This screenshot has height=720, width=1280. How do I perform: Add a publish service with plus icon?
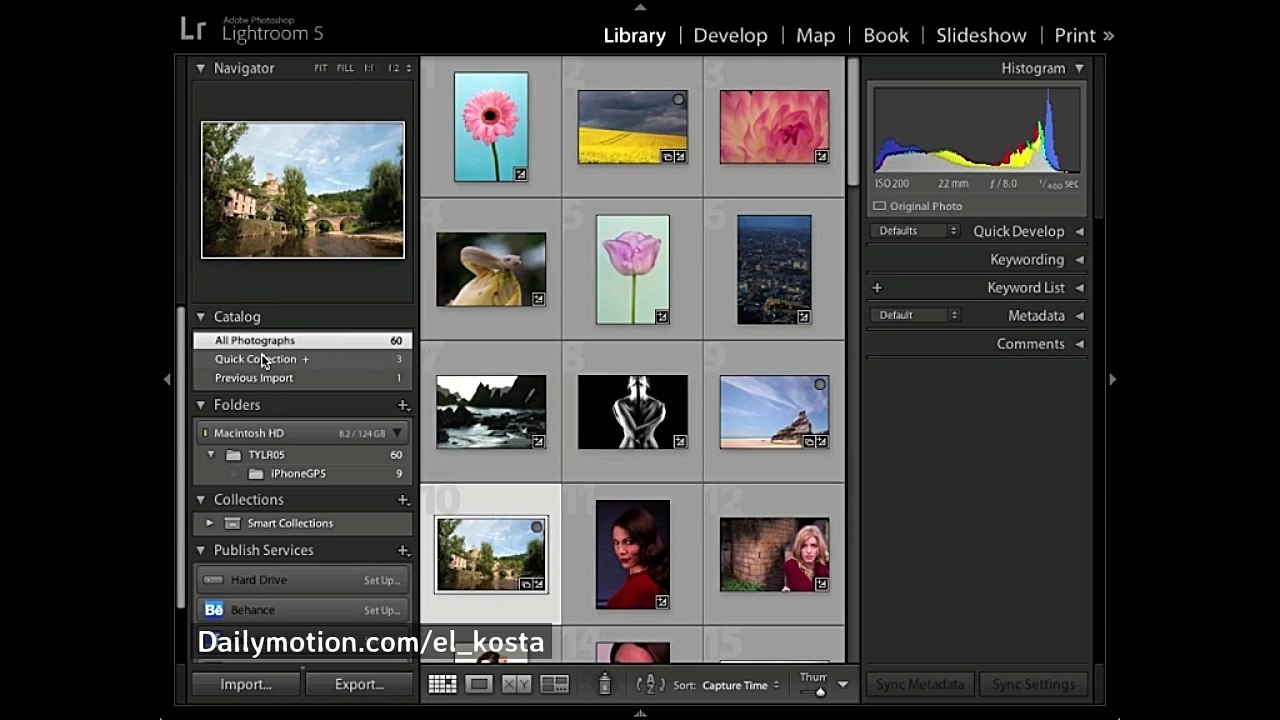point(403,551)
